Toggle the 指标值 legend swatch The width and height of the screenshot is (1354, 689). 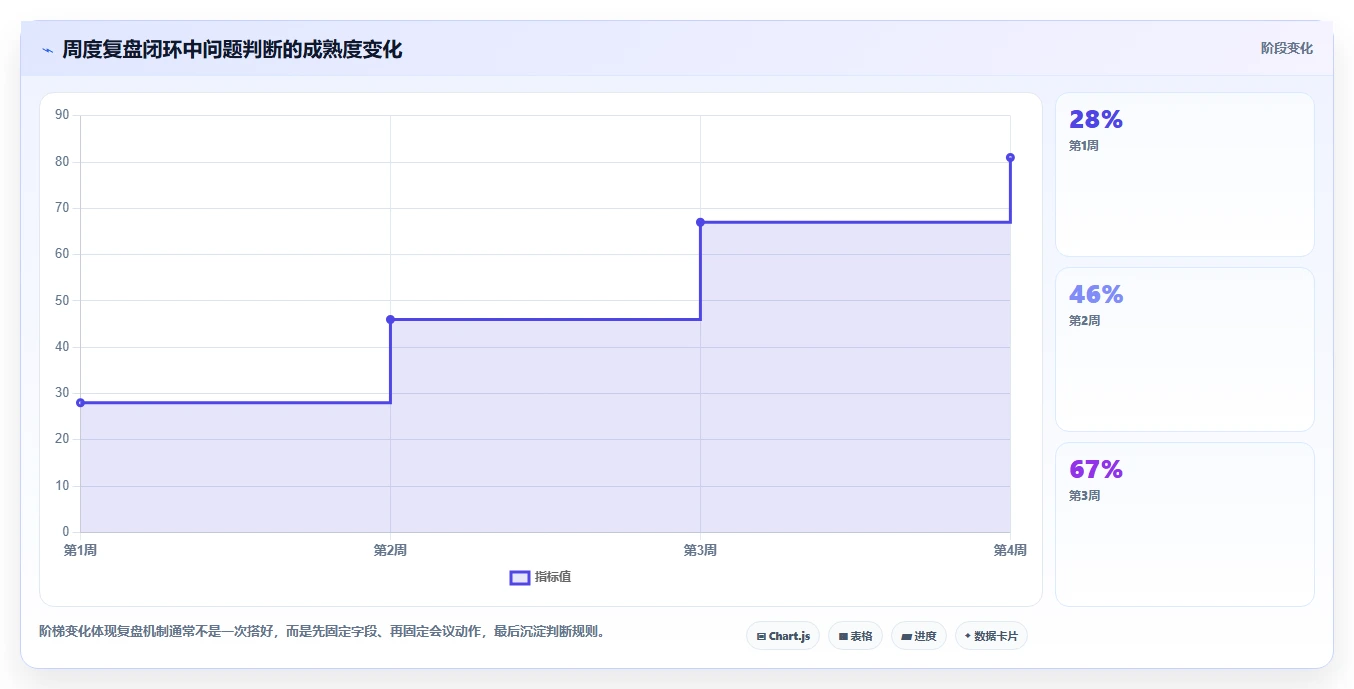(520, 577)
